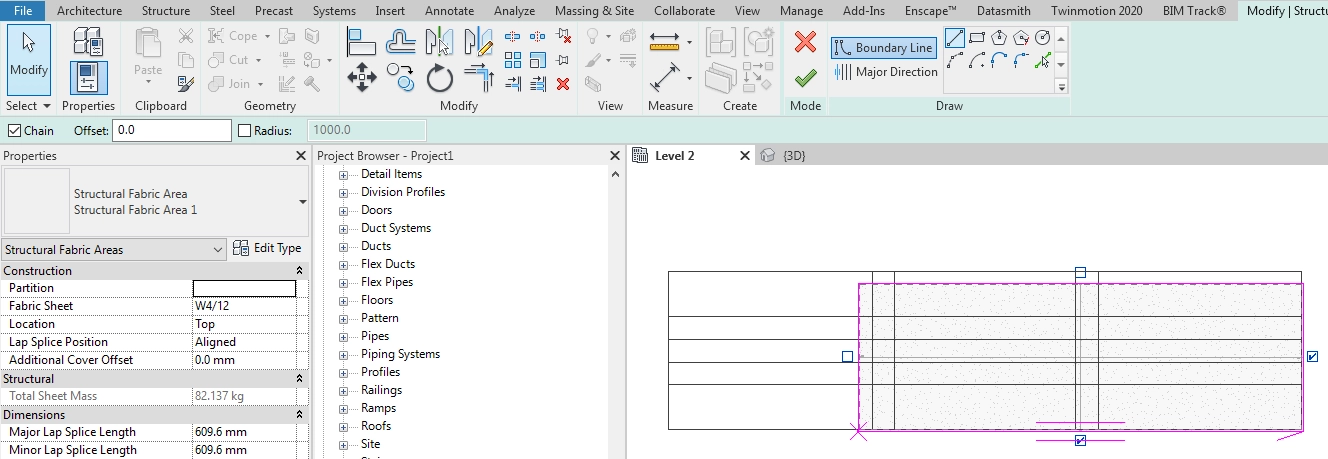Expand the Detail Items tree node

(343, 175)
